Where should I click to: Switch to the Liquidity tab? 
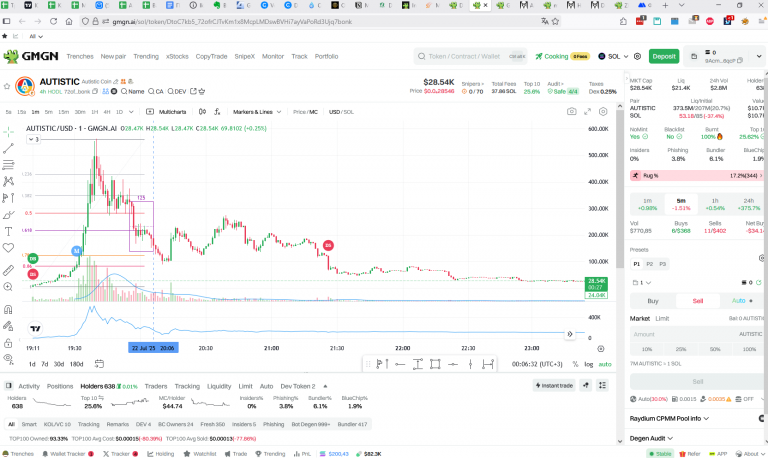pos(219,386)
